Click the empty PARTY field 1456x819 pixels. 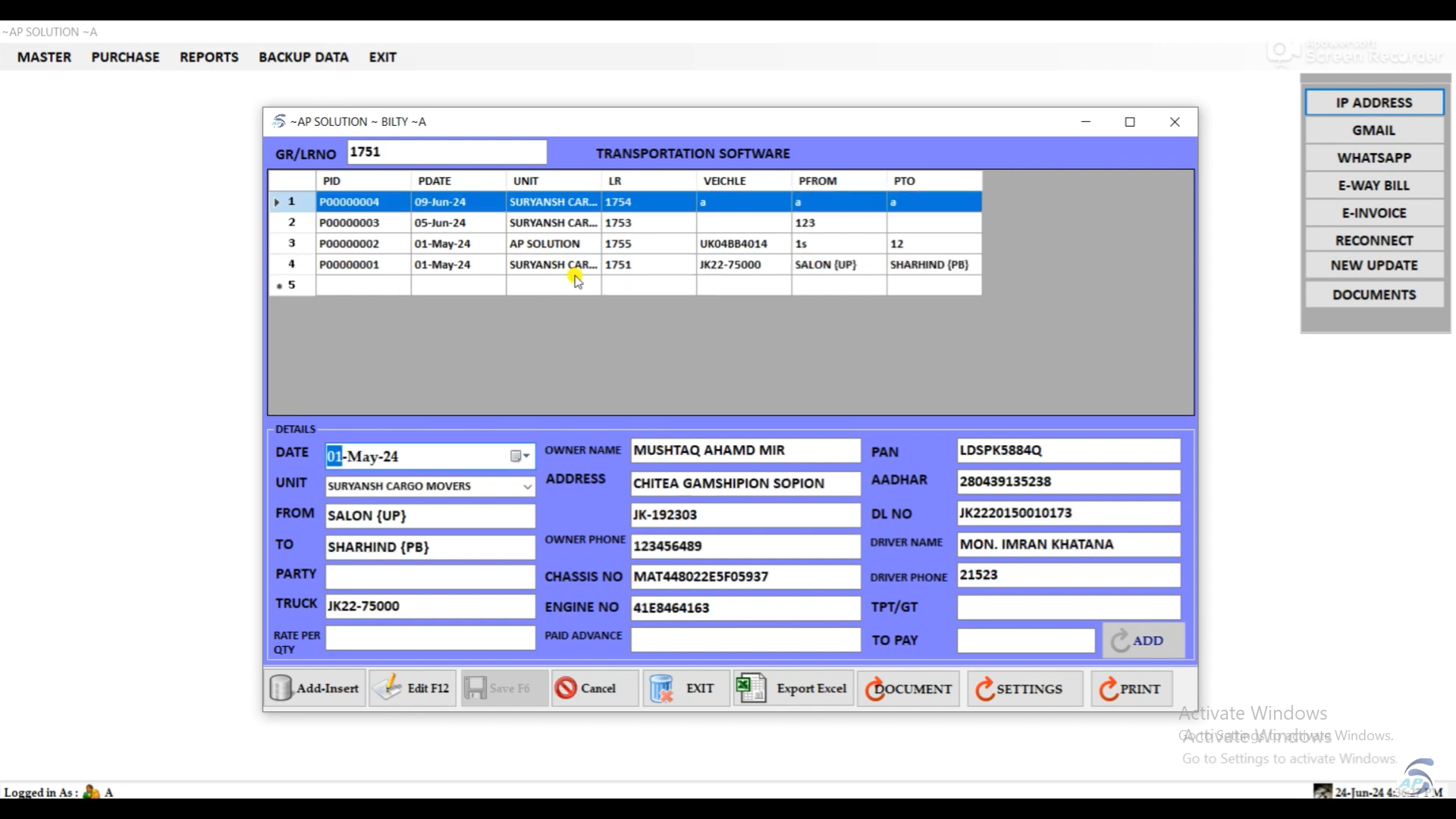coord(430,576)
